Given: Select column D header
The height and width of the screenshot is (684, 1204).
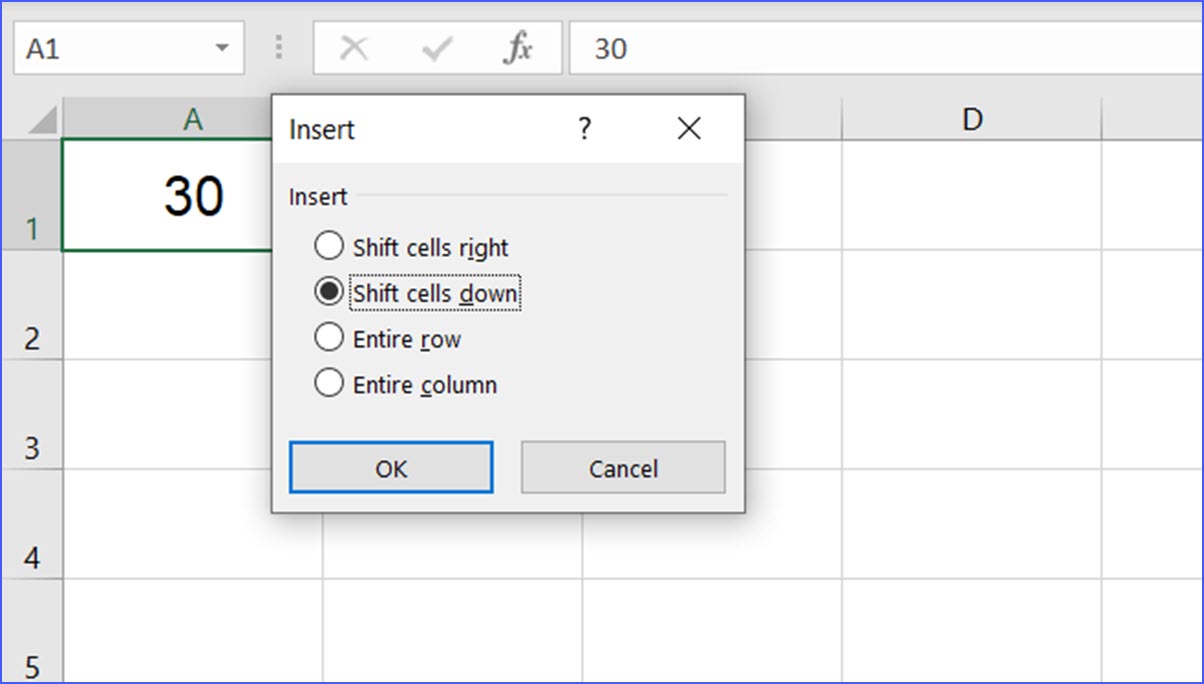Looking at the screenshot, I should click(971, 120).
